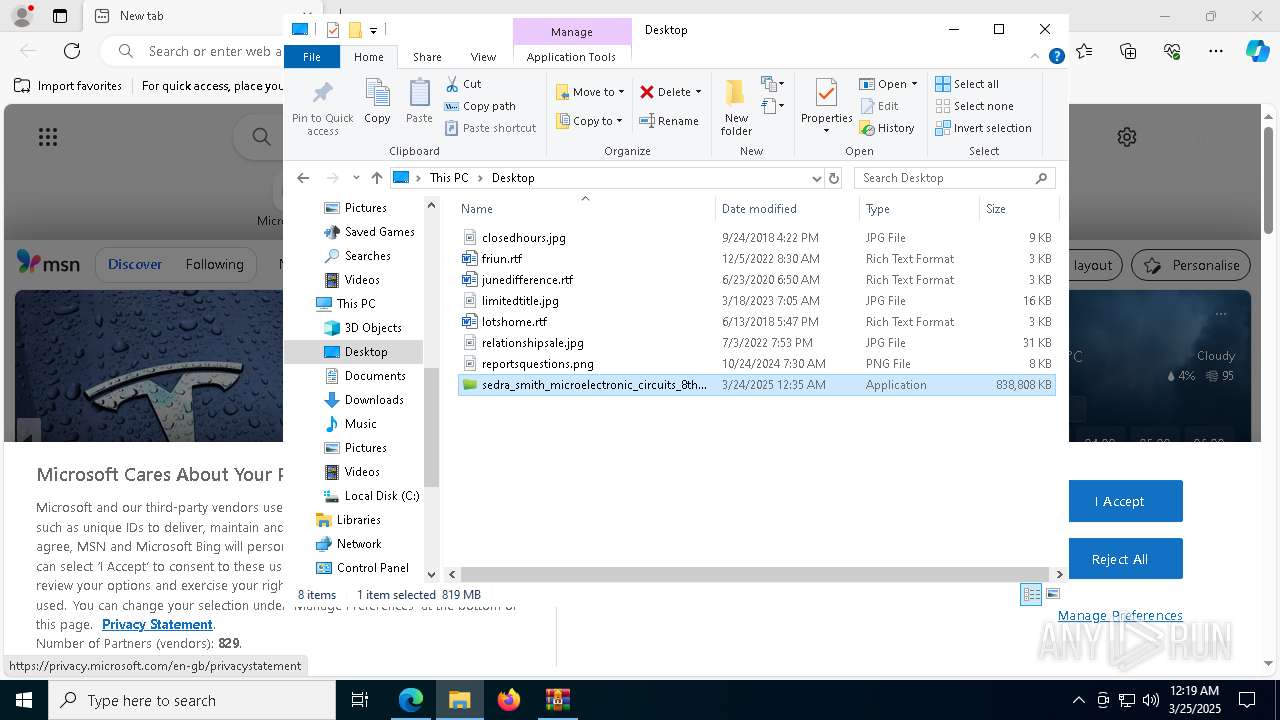Click the Copy ribbon icon
The height and width of the screenshot is (720, 1280).
coord(377,101)
